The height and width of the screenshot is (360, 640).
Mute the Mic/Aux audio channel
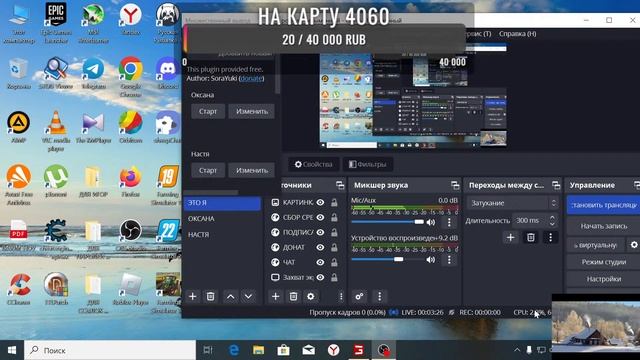click(431, 222)
